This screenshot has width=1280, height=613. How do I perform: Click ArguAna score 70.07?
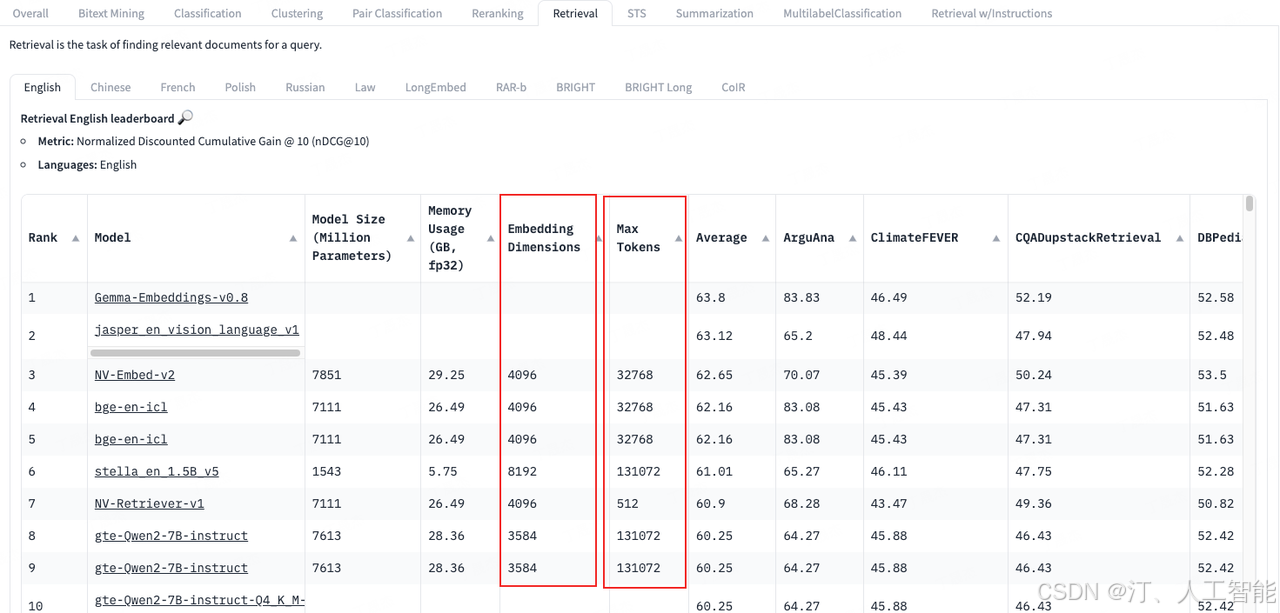[x=801, y=375]
